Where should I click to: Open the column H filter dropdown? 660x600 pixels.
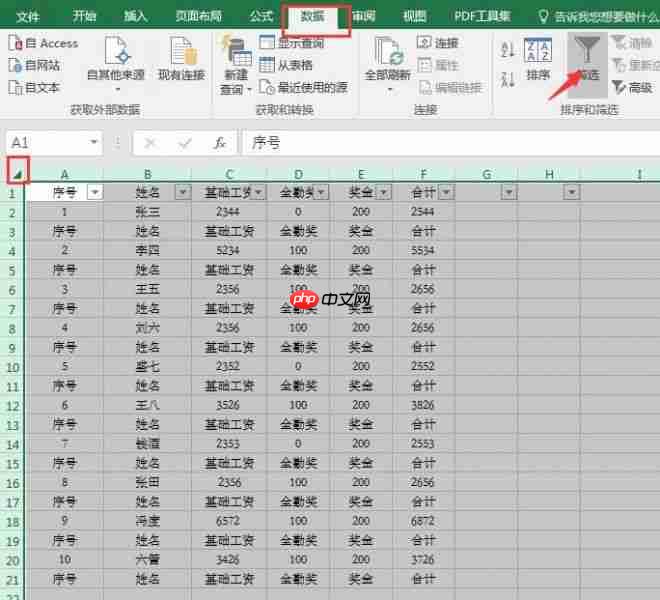pyautogui.click(x=572, y=192)
